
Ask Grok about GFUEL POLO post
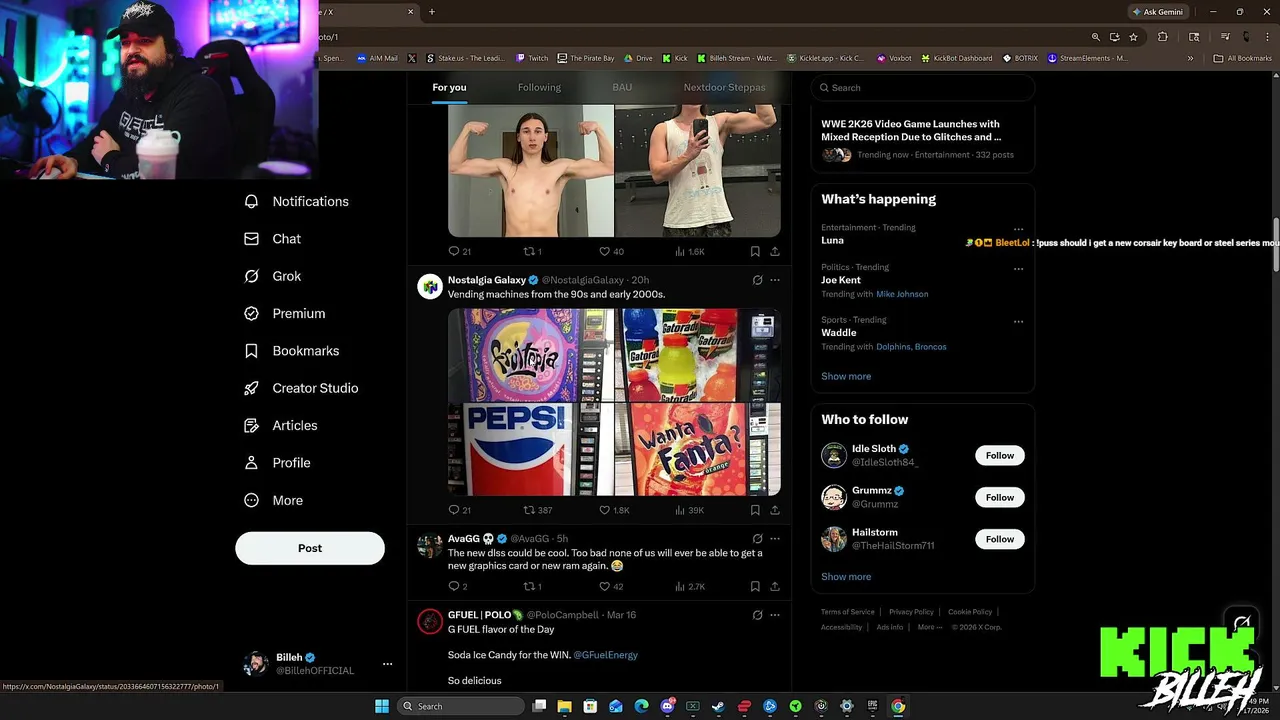[x=757, y=615]
